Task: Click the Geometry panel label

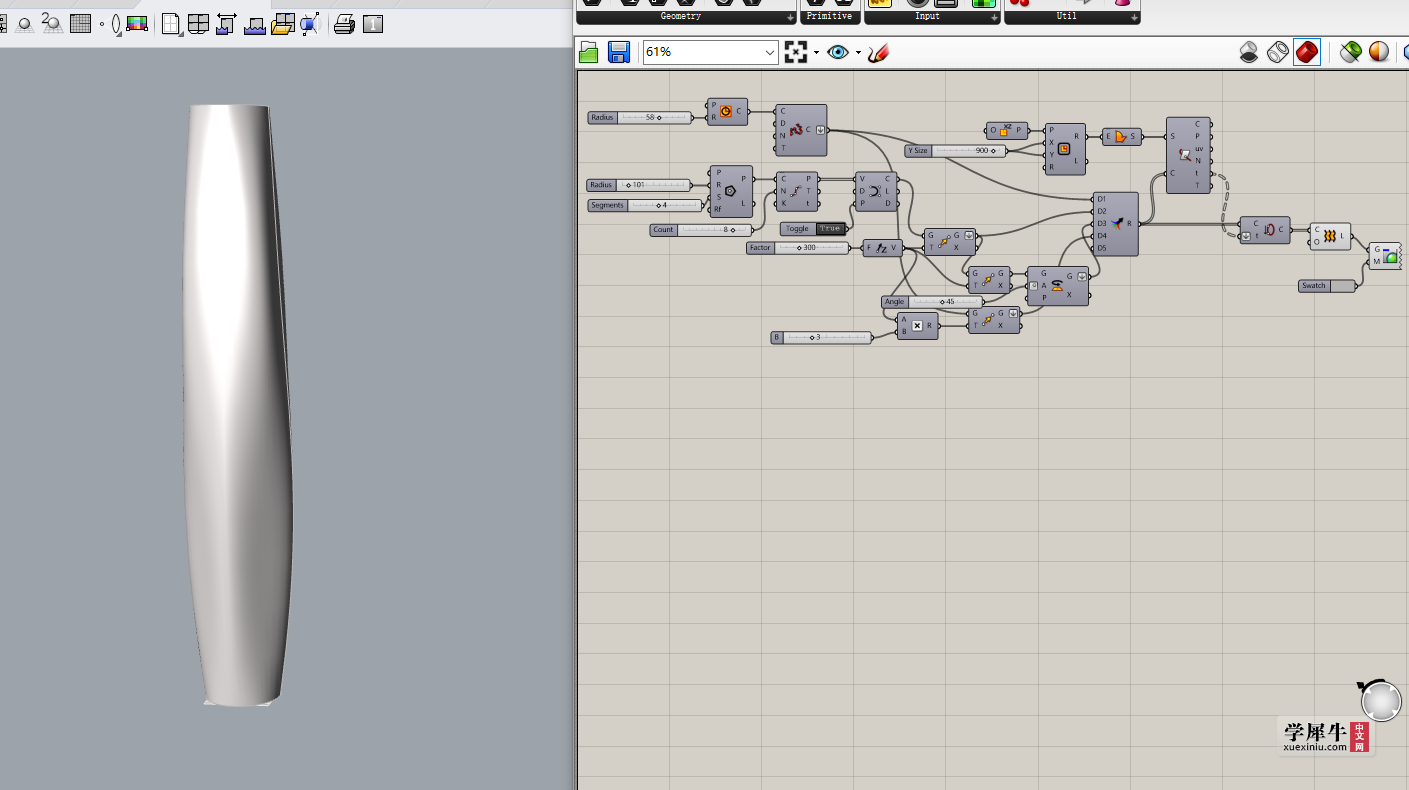Action: point(681,17)
